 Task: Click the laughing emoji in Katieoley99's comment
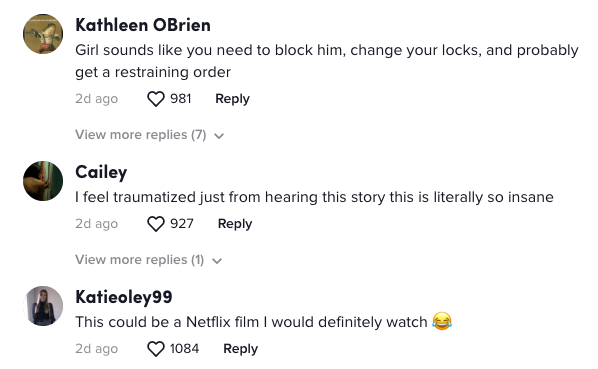(442, 321)
